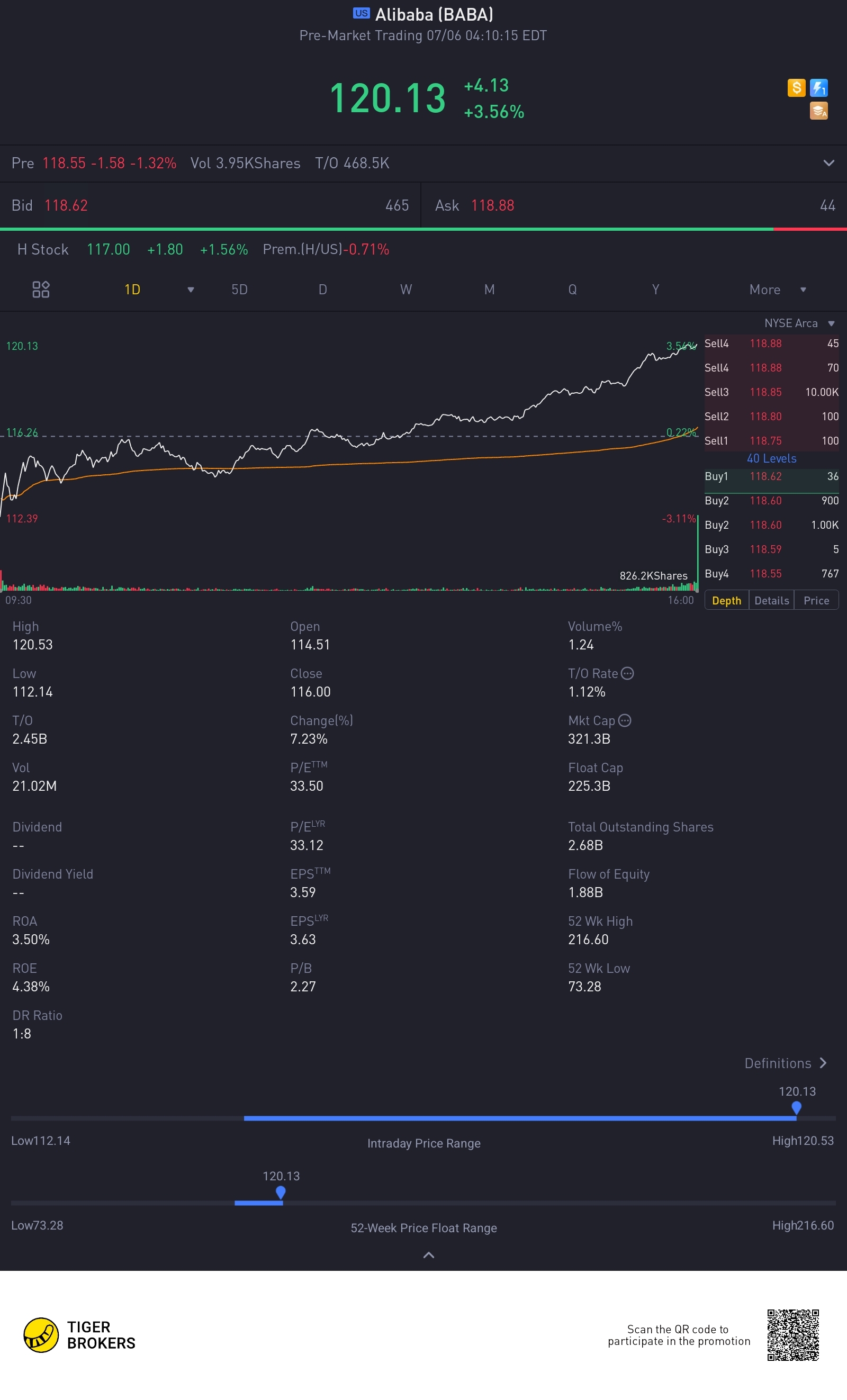Click the 52 Wk Low value 73.28
This screenshot has height=1400, width=847.
[x=584, y=987]
